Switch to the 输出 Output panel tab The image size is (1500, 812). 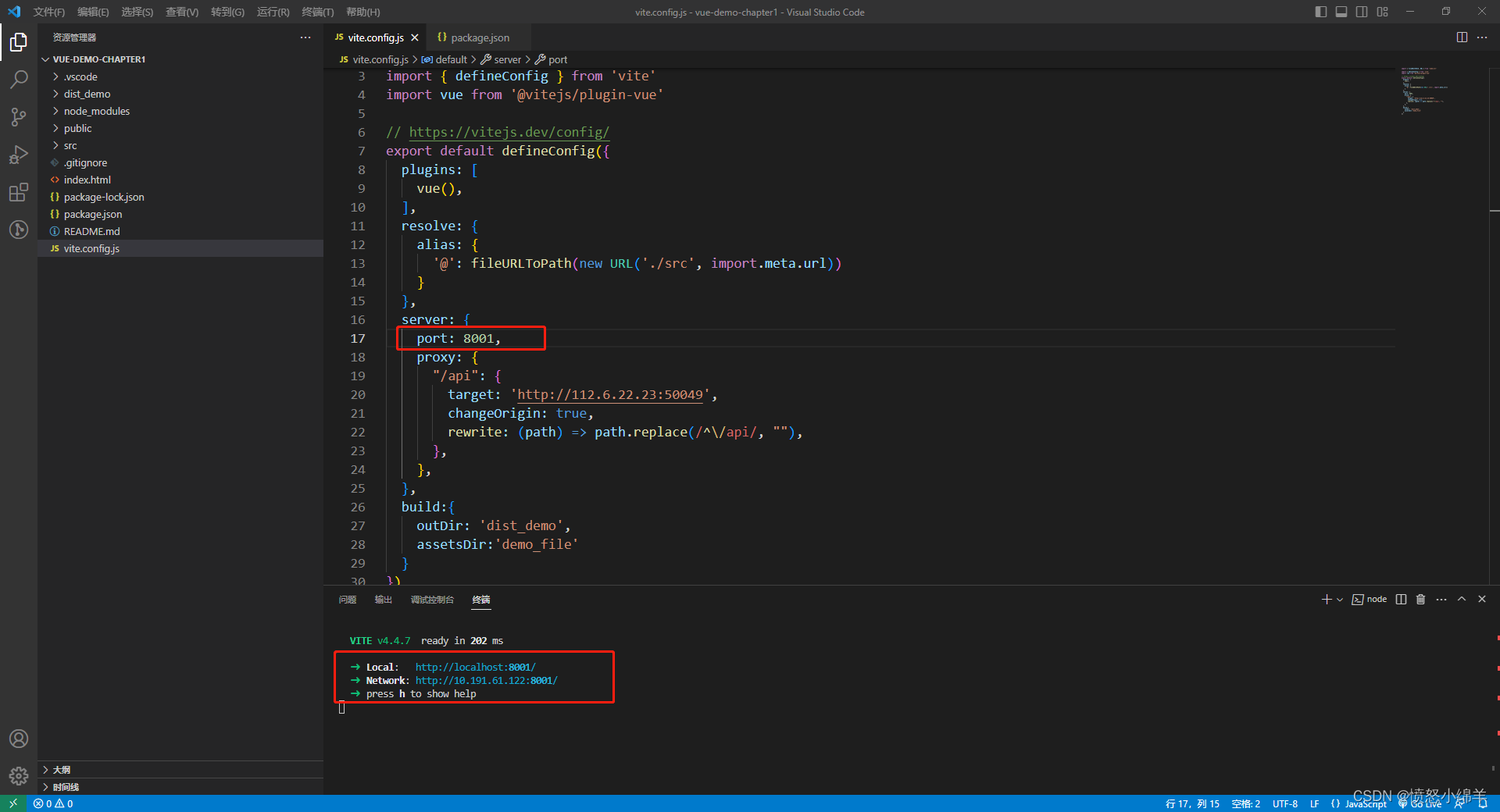[384, 600]
